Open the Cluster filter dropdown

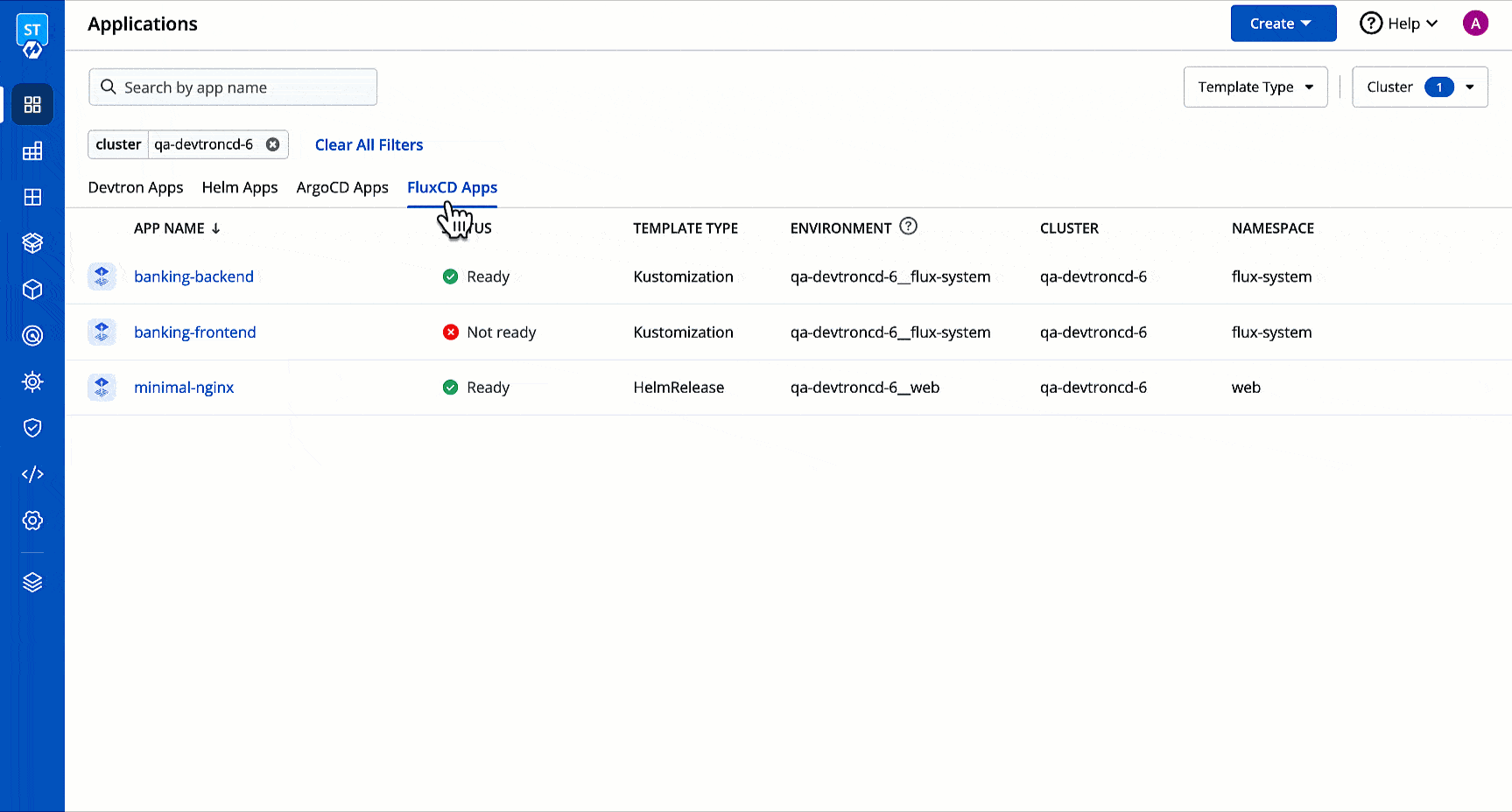(1420, 87)
